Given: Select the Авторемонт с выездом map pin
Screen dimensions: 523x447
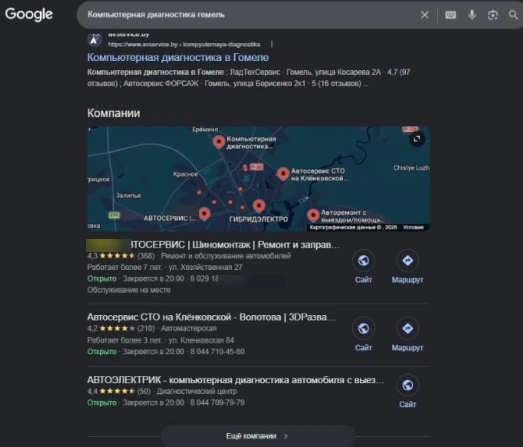Looking at the screenshot, I should click(x=313, y=215).
